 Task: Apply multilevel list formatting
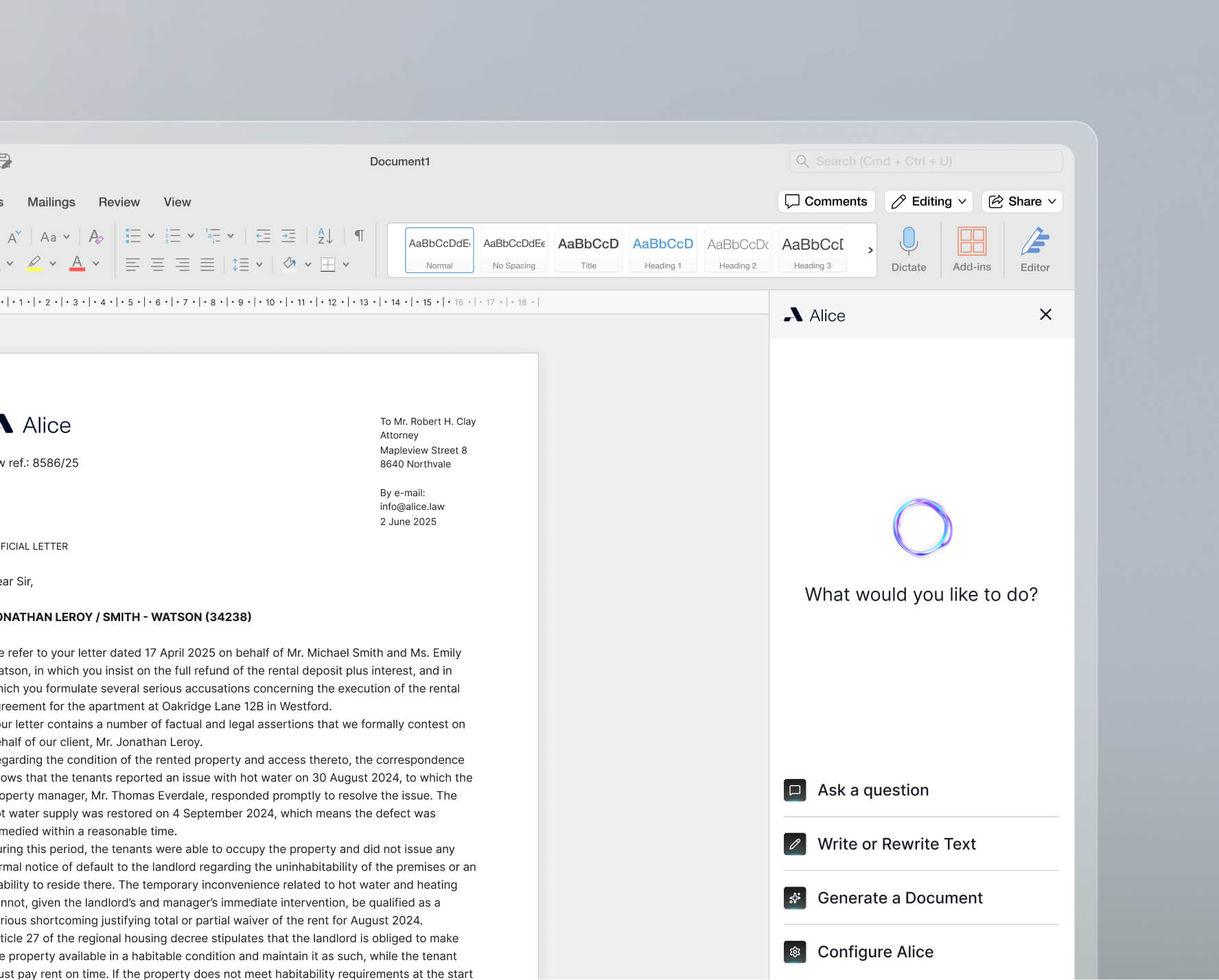[x=213, y=236]
